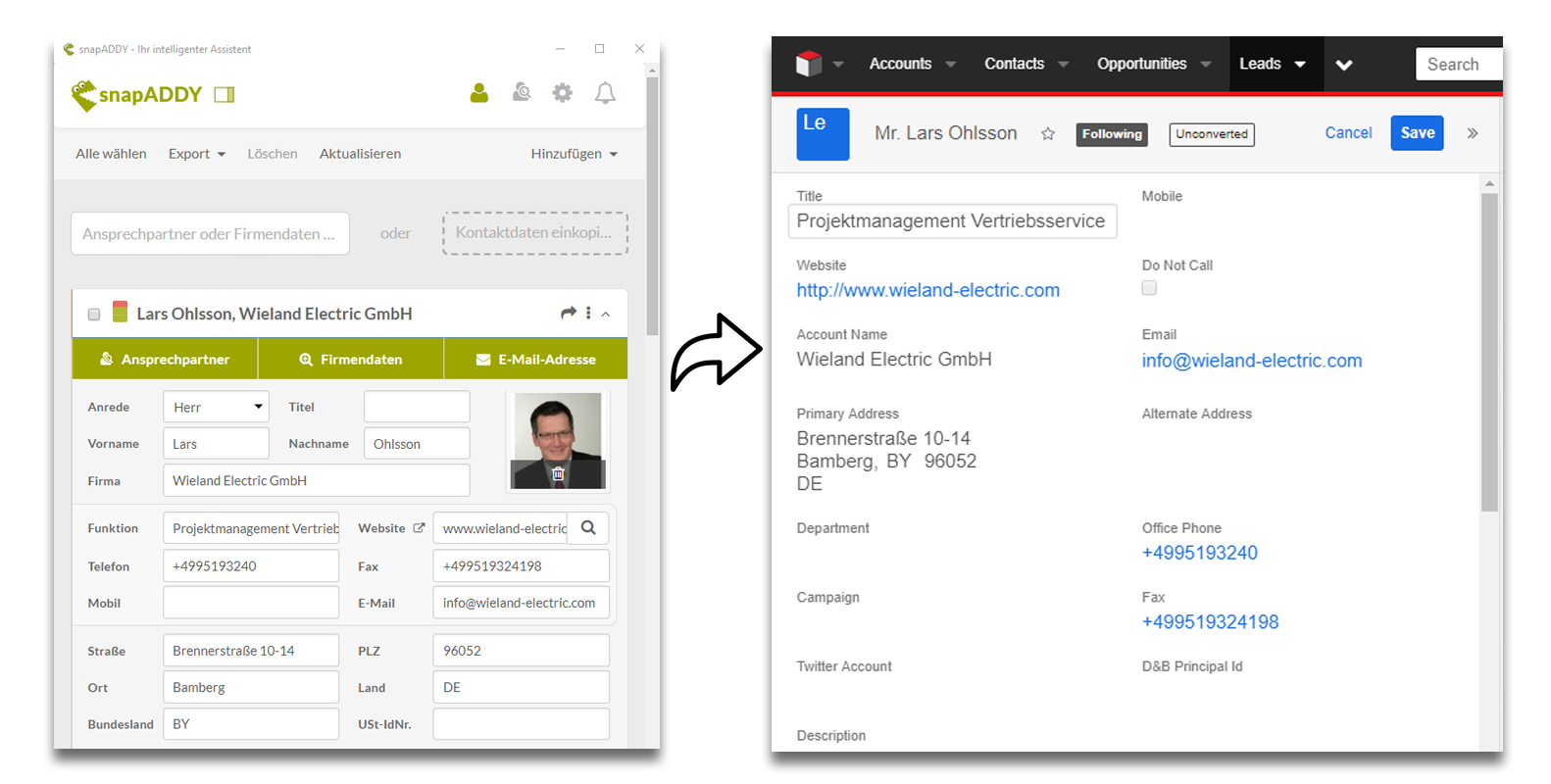The width and height of the screenshot is (1551, 784).
Task: Delete the contact photo with trash icon
Action: click(x=558, y=473)
